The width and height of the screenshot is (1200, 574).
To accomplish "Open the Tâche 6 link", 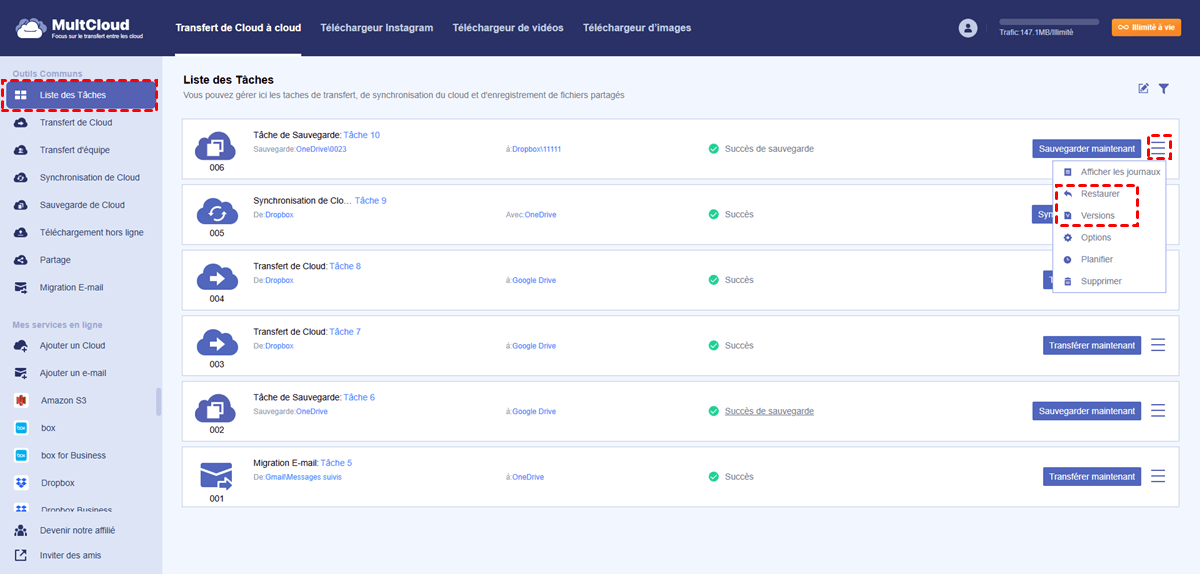I will 359,397.
